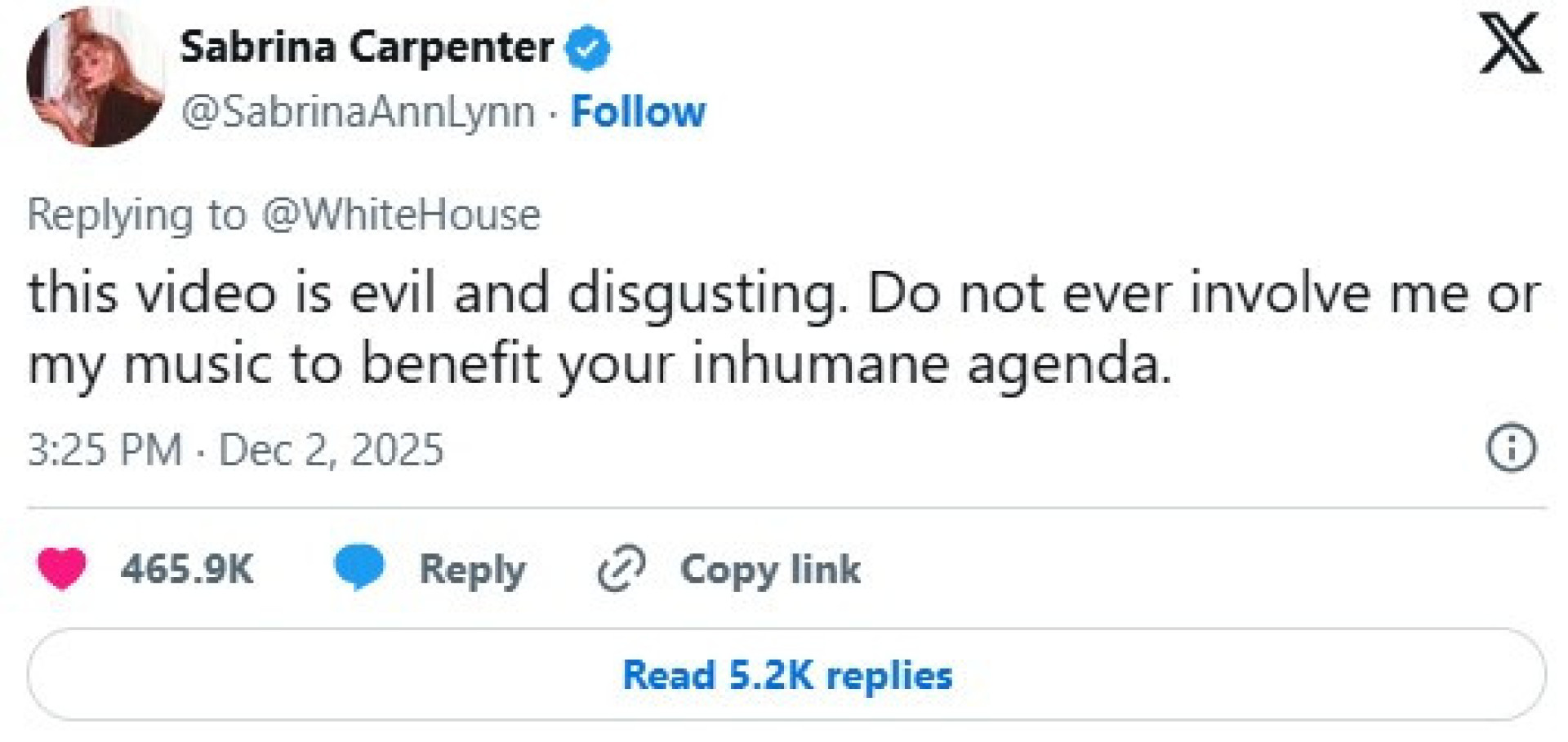Open the @SabrinaAnnLynn handle link
The height and width of the screenshot is (742, 1568).
coord(358,112)
